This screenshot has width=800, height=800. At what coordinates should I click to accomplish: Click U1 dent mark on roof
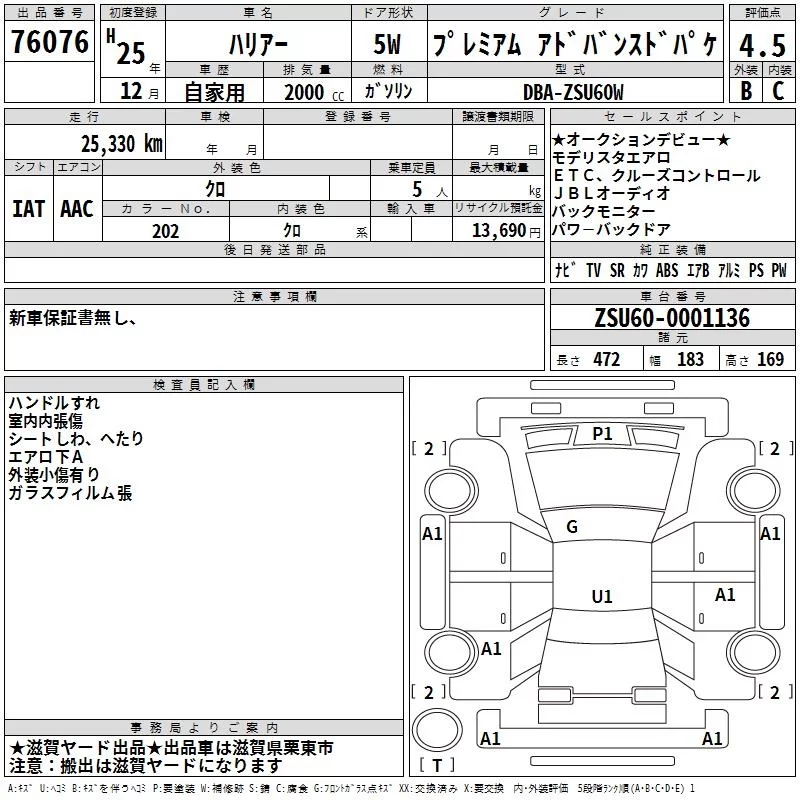point(602,596)
